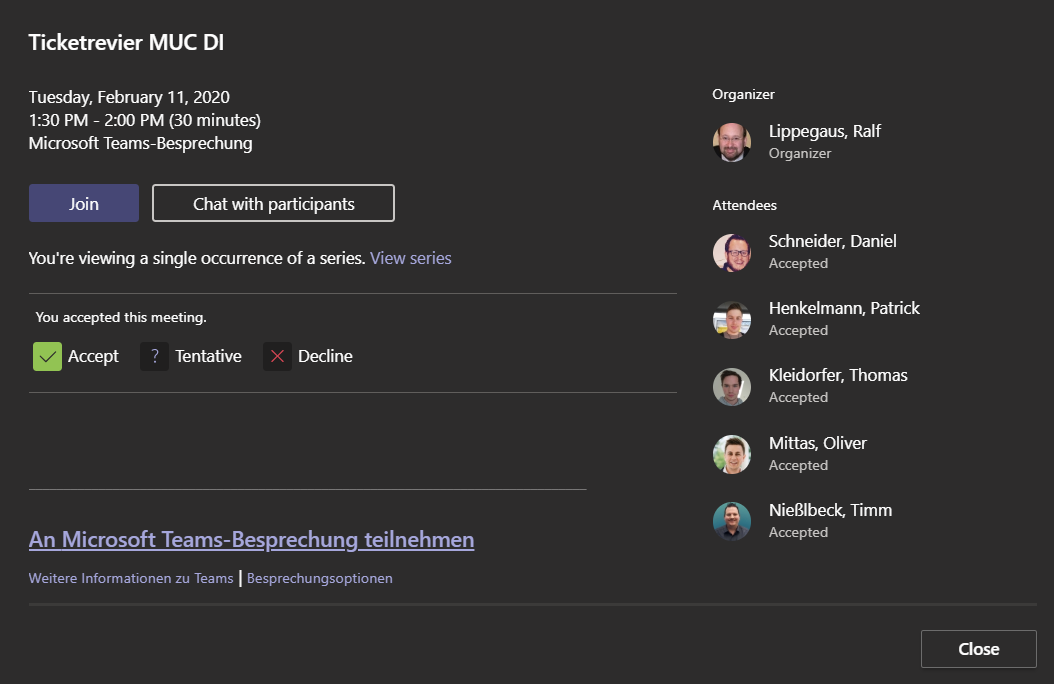Mark response as Tentative
Image resolution: width=1054 pixels, height=684 pixels.
(208, 357)
